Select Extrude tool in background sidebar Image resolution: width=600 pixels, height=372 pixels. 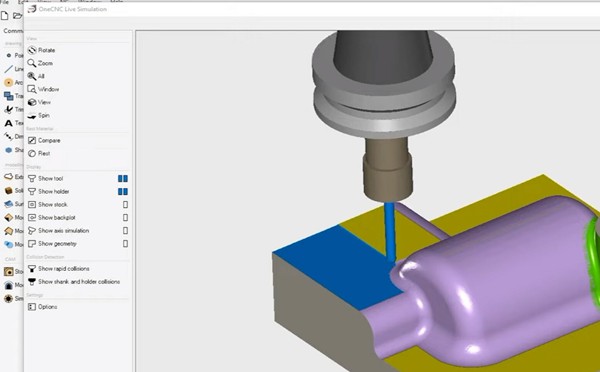tap(13, 177)
